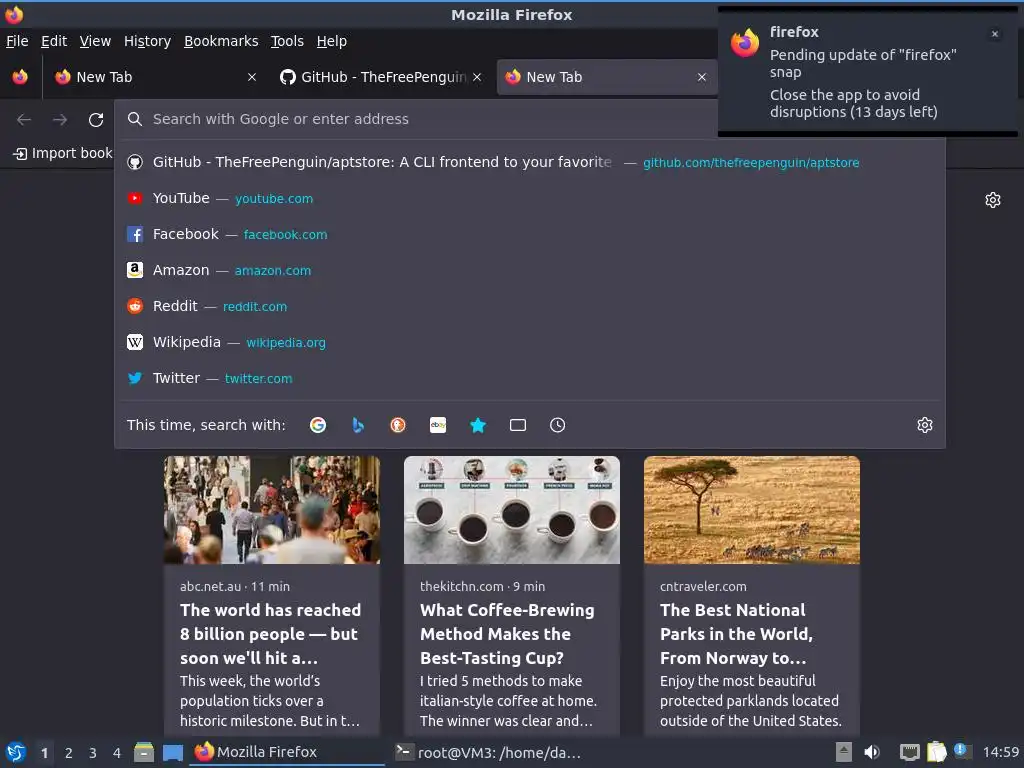1024x768 pixels.
Task: Reload the page with the refresh icon
Action: point(96,120)
